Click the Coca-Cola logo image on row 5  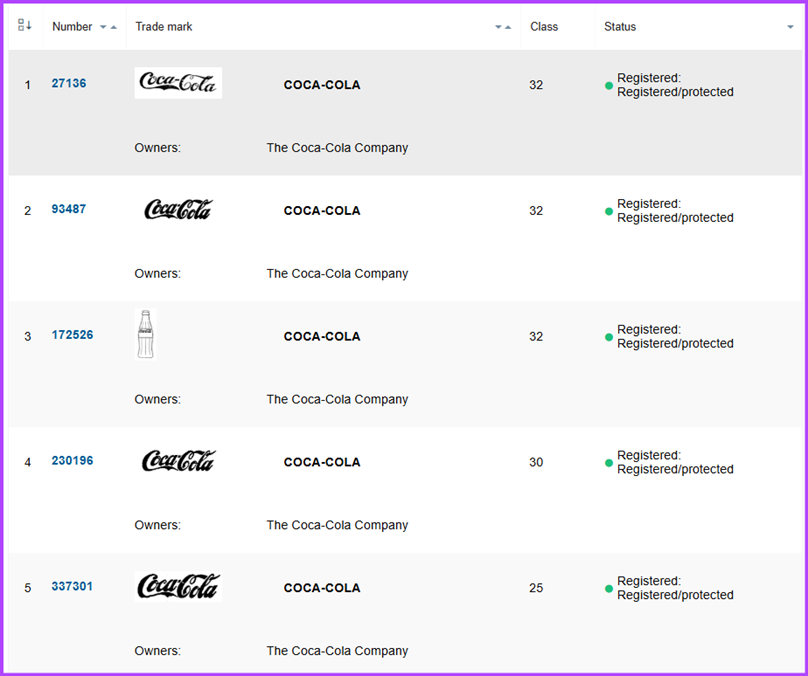tap(178, 588)
